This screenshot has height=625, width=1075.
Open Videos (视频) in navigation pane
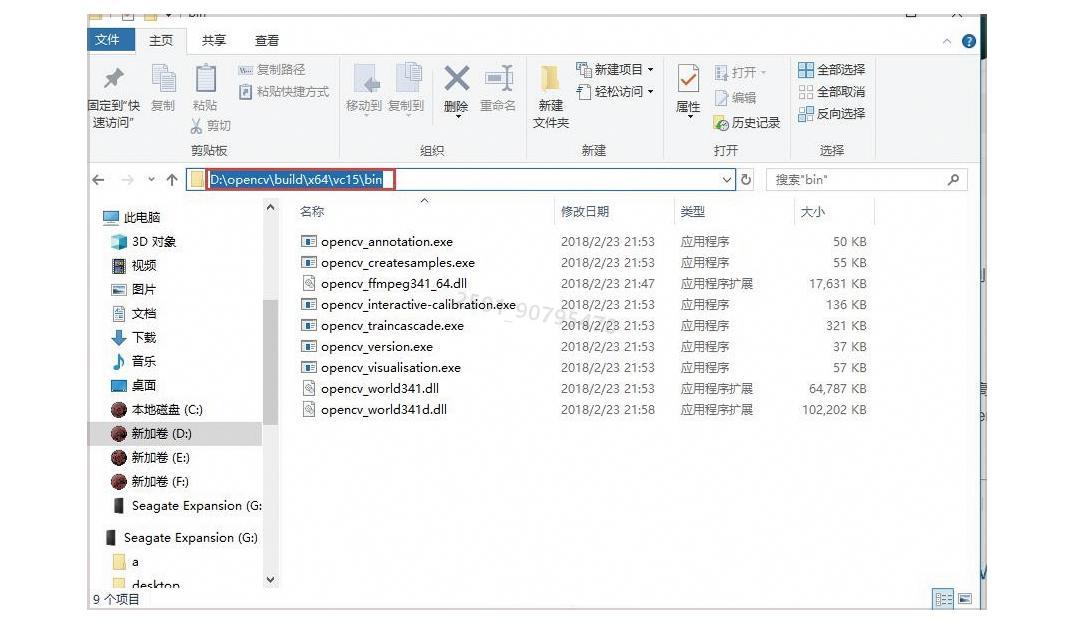pos(134,265)
